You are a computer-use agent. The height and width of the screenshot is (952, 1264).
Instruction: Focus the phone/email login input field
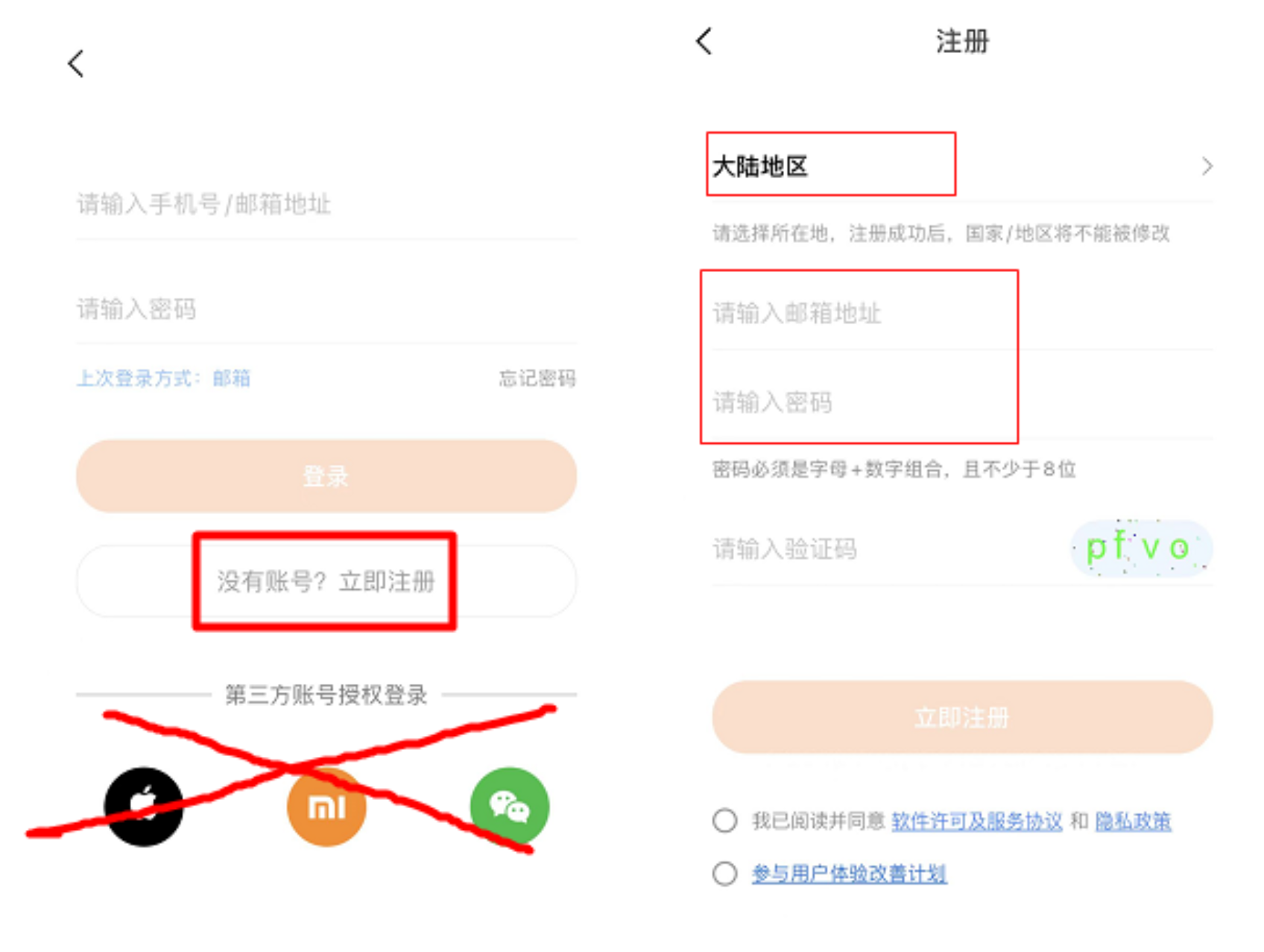point(326,204)
